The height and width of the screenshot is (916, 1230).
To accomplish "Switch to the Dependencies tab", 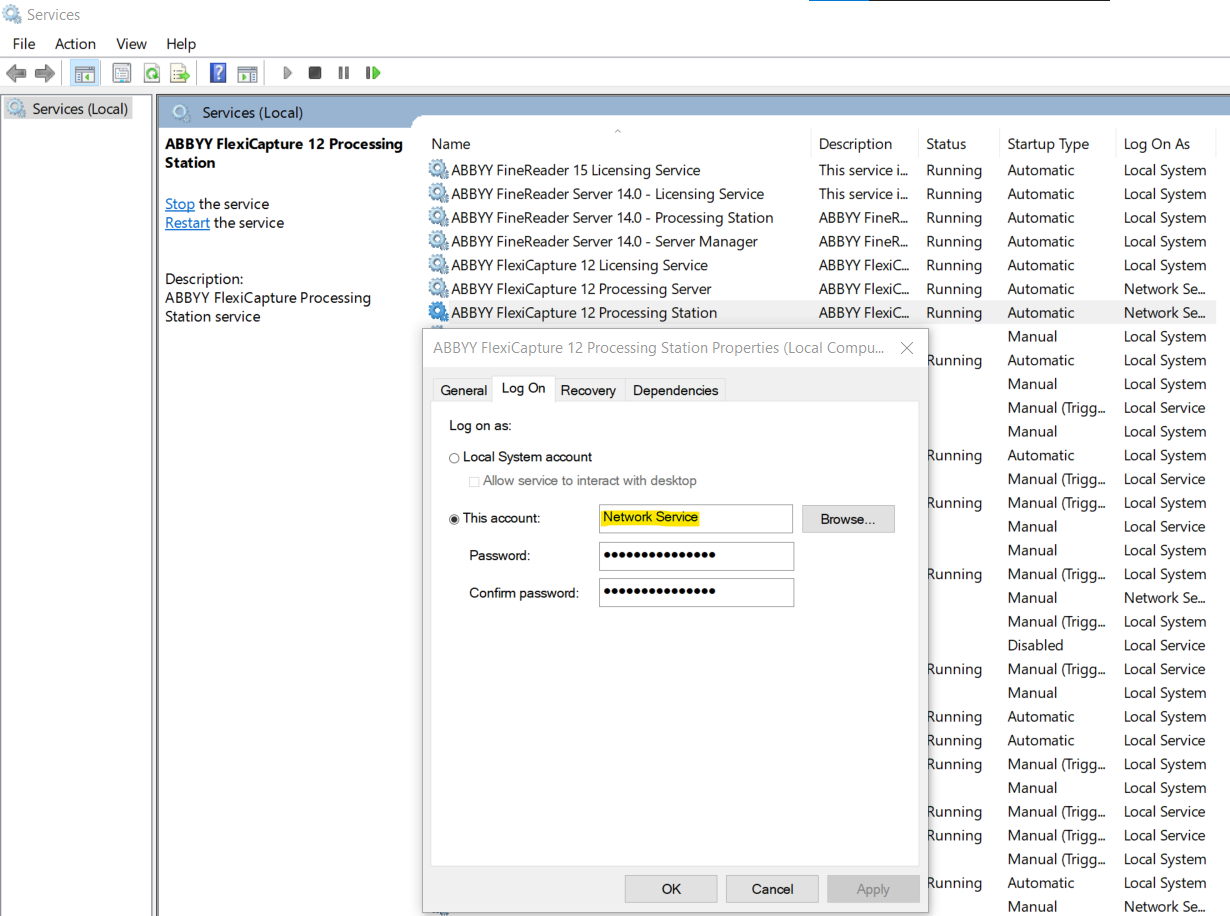I will [675, 390].
